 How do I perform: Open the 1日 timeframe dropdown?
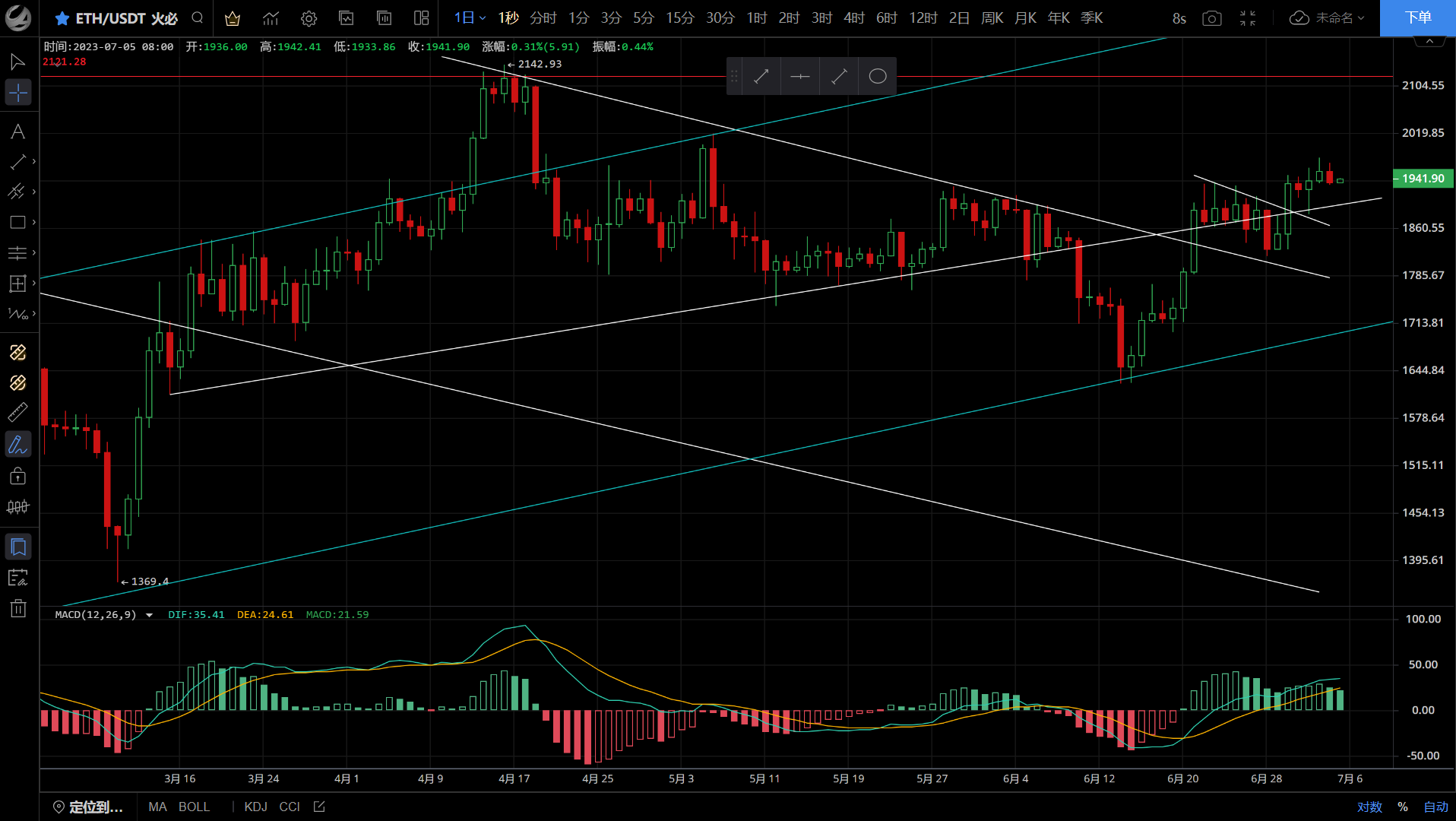[x=470, y=18]
